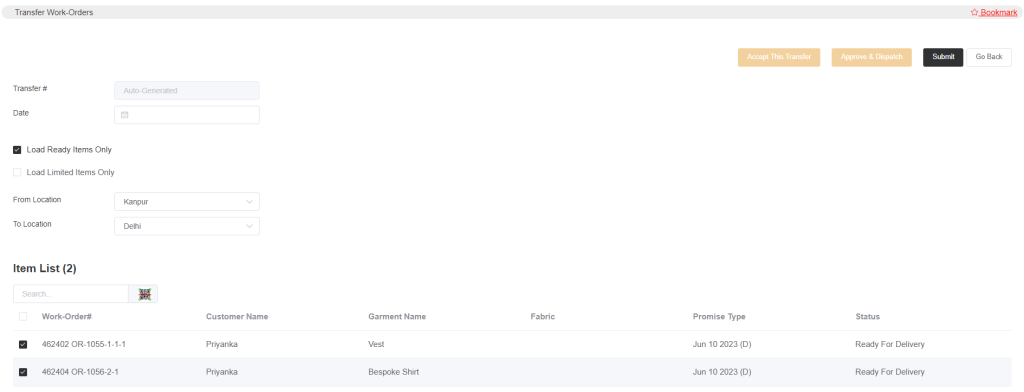Screen dimensions: 1024x392
Task: Click the Item List search field
Action: [x=71, y=294]
